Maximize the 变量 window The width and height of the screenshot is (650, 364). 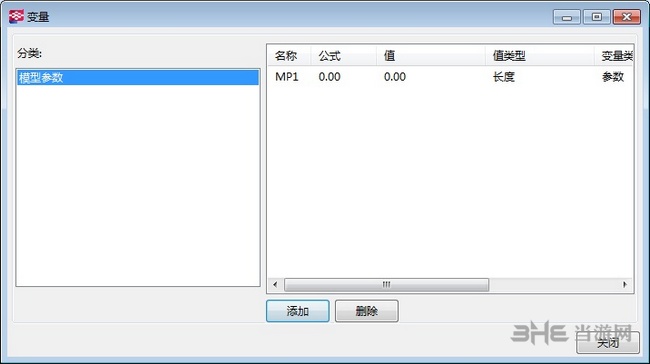pyautogui.click(x=597, y=17)
